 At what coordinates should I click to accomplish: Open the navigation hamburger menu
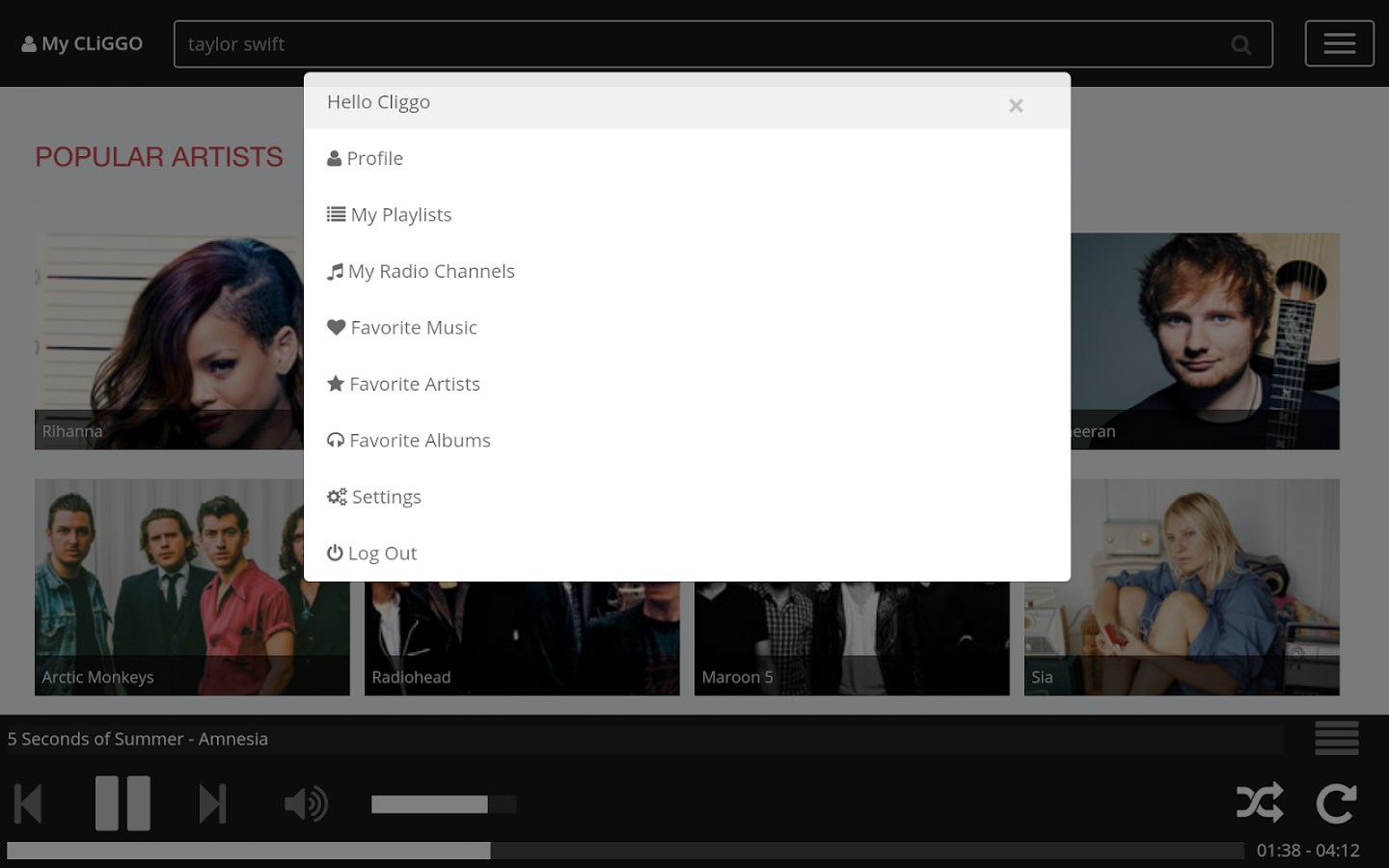1339,42
